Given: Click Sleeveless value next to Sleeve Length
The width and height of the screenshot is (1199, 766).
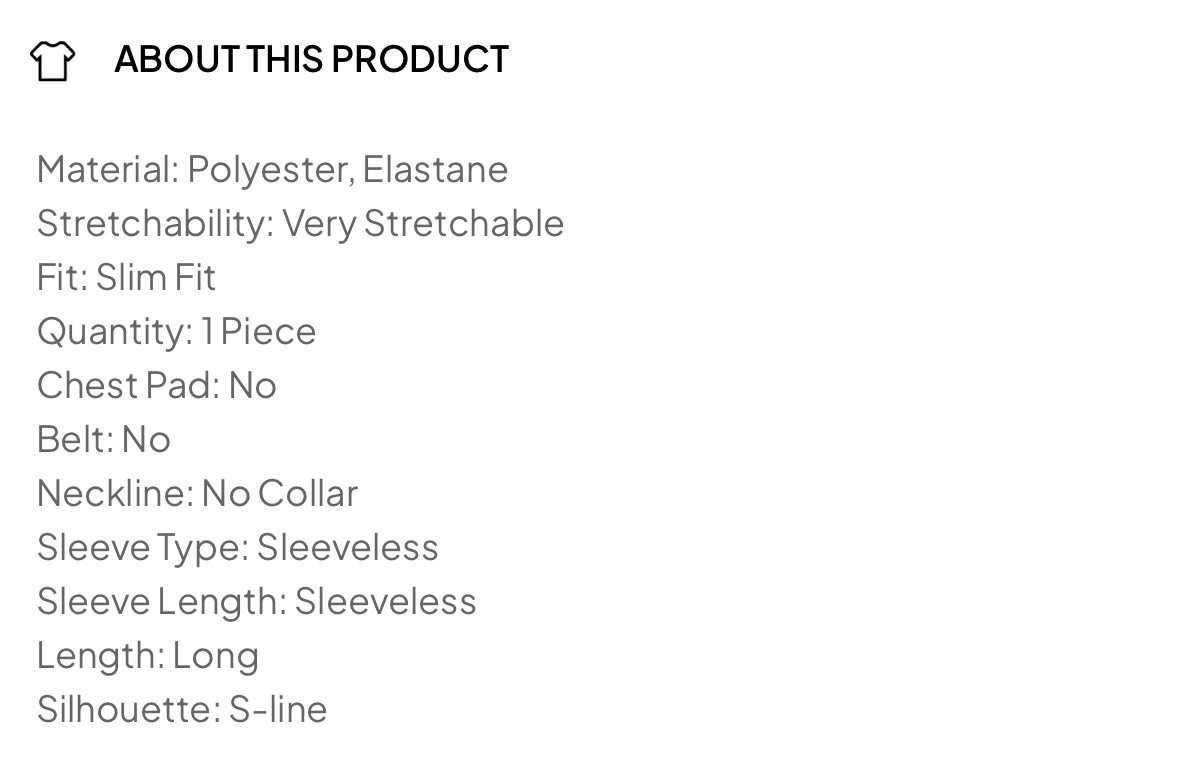Looking at the screenshot, I should (x=386, y=602).
